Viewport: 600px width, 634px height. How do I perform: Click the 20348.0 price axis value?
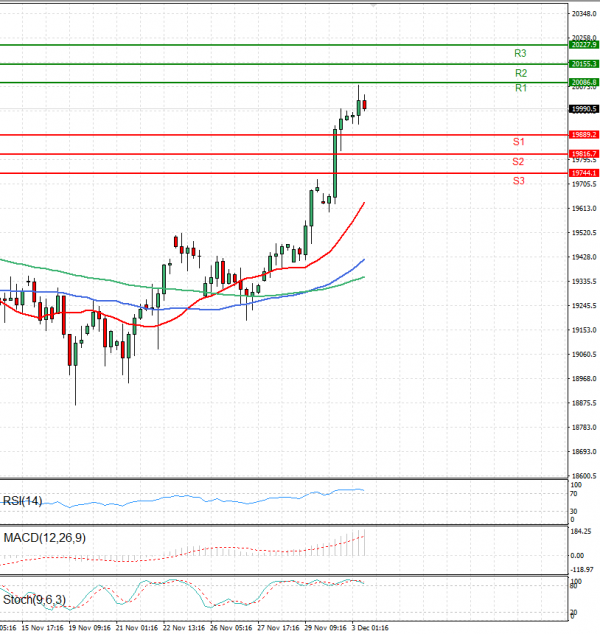click(584, 14)
